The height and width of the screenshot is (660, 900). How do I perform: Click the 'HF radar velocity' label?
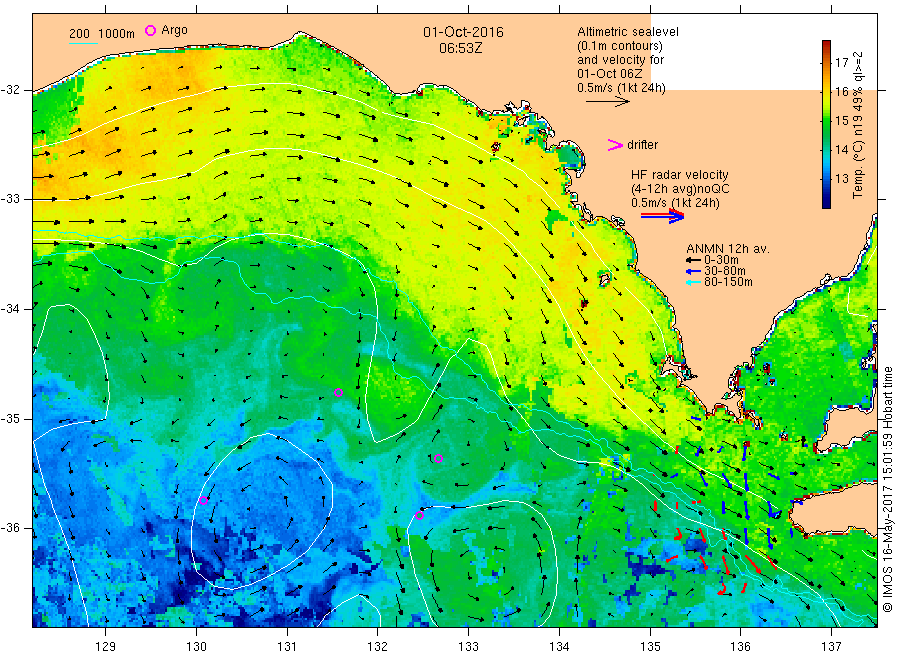click(680, 174)
